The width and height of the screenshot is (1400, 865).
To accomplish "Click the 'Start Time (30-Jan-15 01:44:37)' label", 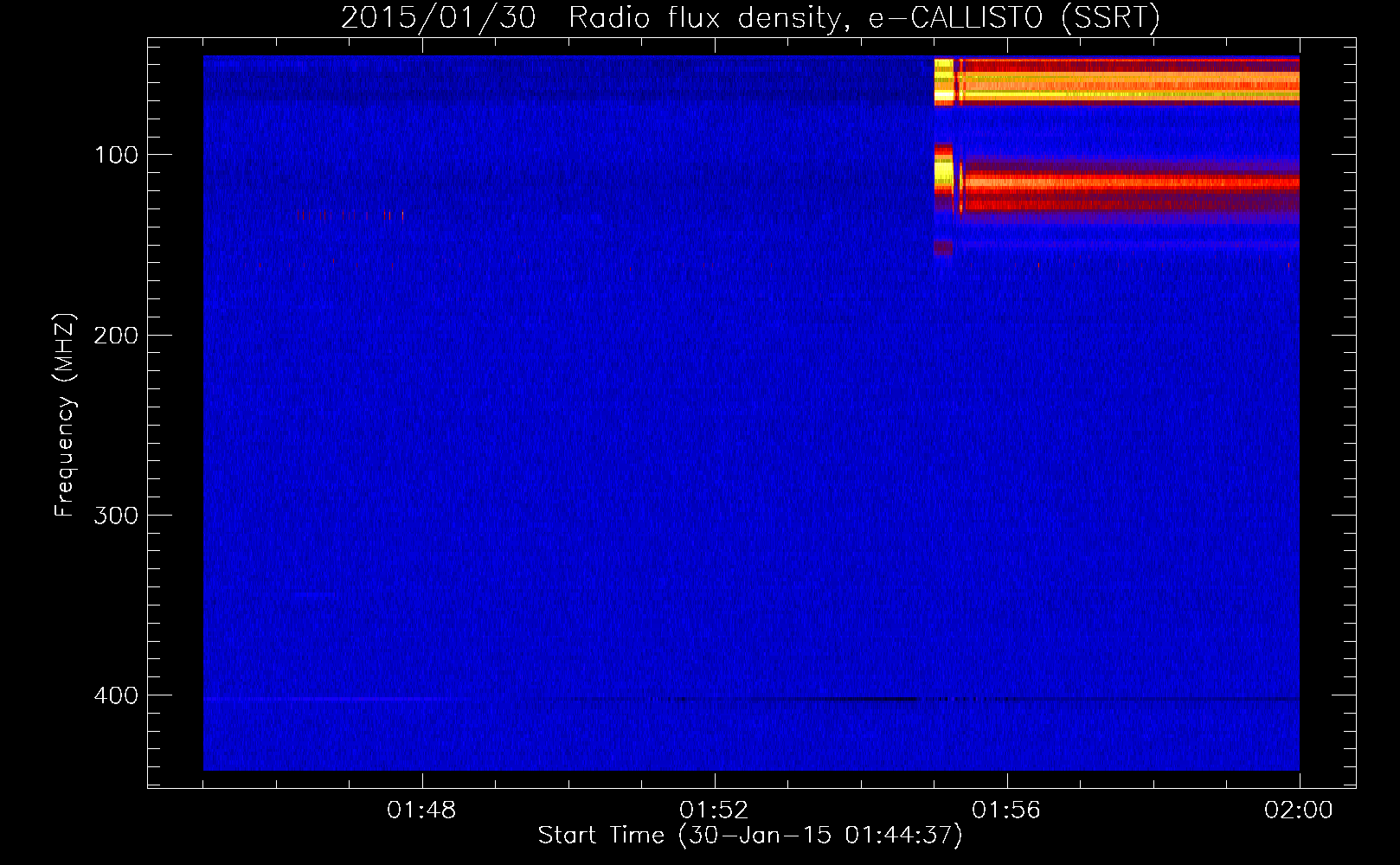I will [750, 836].
